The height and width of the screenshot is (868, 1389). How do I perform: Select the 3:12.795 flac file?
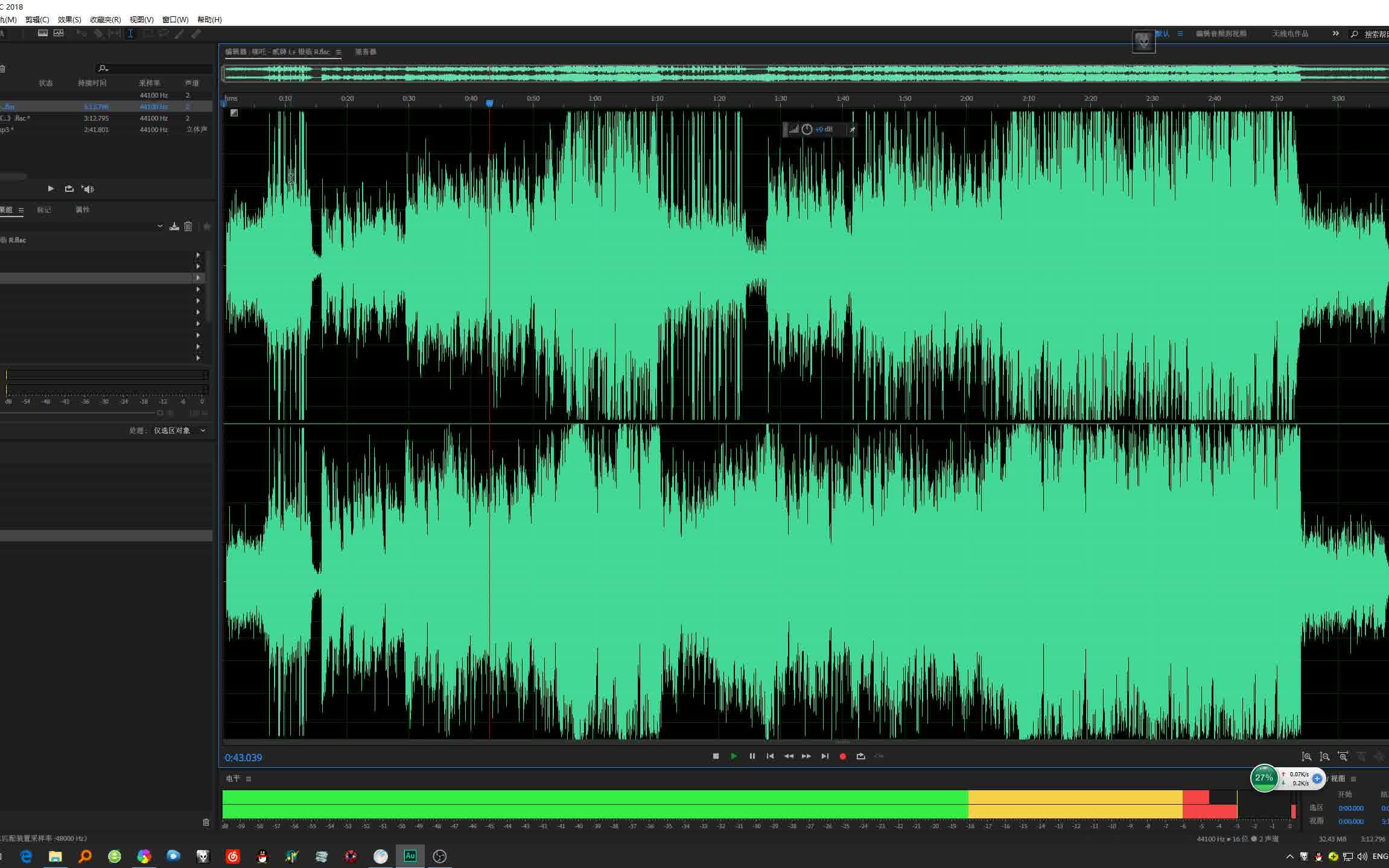97,118
